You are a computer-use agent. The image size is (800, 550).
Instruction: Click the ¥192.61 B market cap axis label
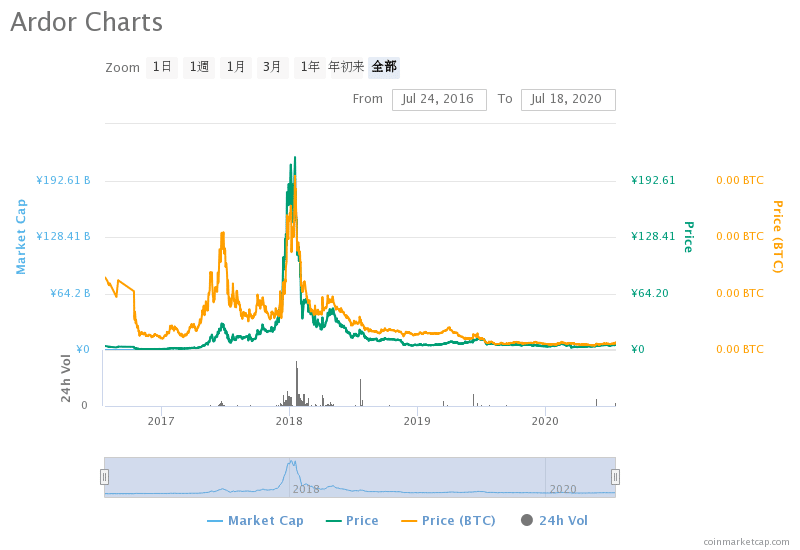(x=63, y=181)
